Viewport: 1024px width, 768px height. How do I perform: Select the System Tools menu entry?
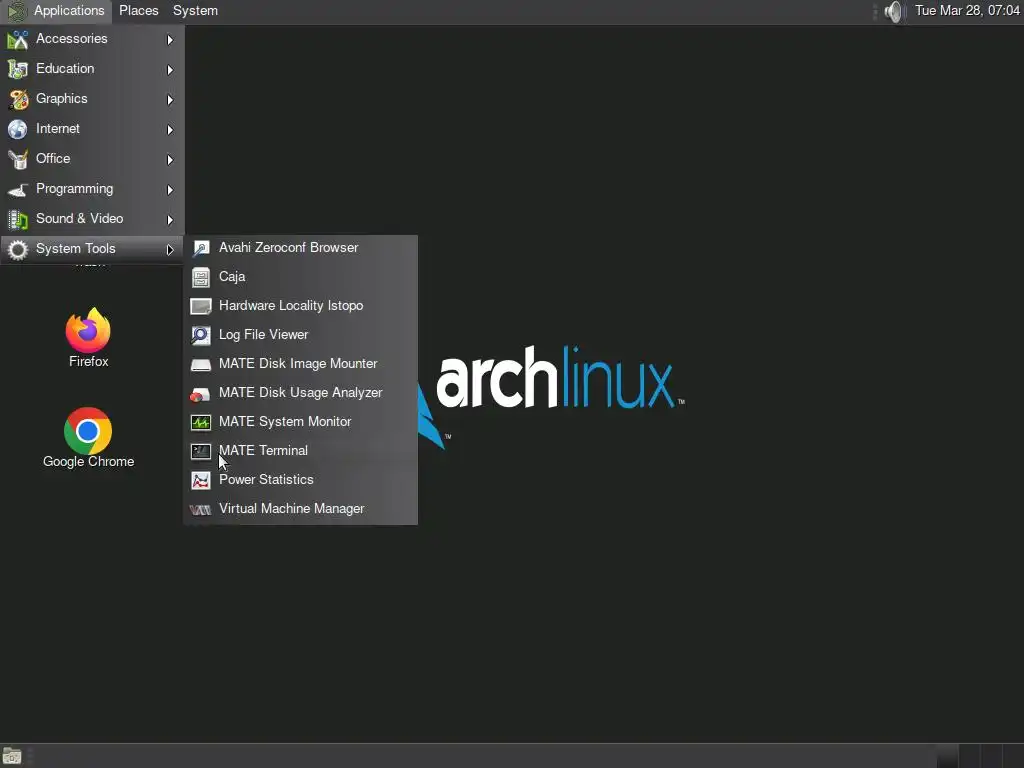(x=92, y=249)
